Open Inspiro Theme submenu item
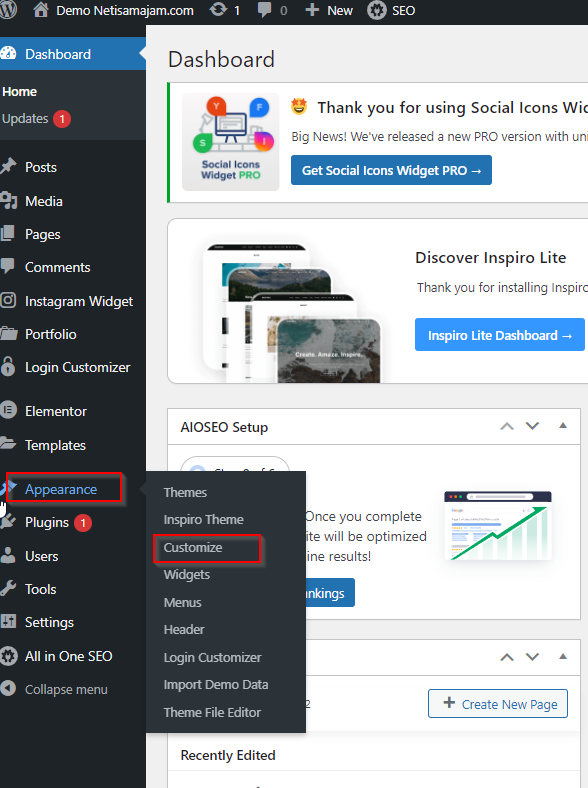Image resolution: width=588 pixels, height=788 pixels. (x=203, y=520)
